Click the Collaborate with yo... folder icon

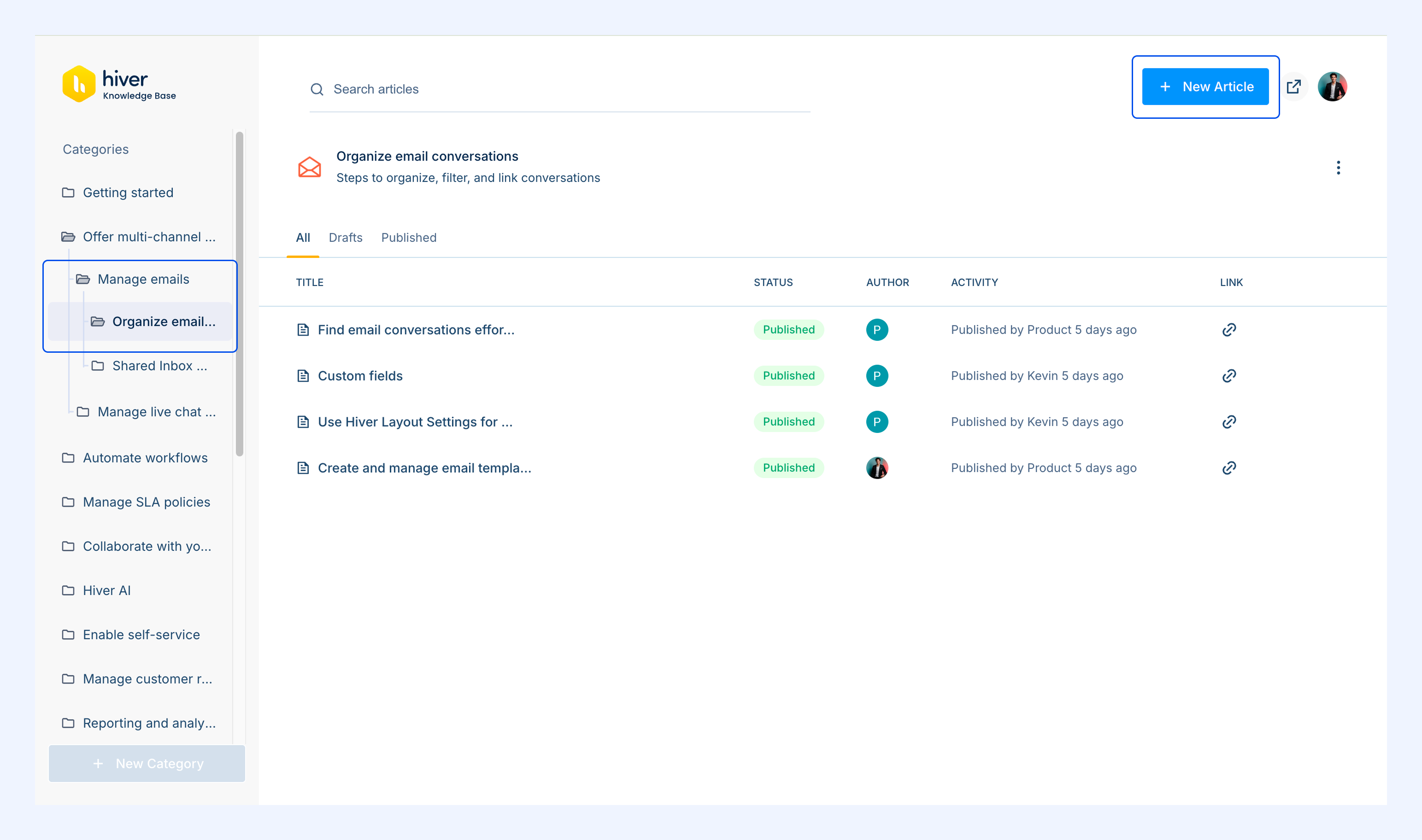coord(68,546)
